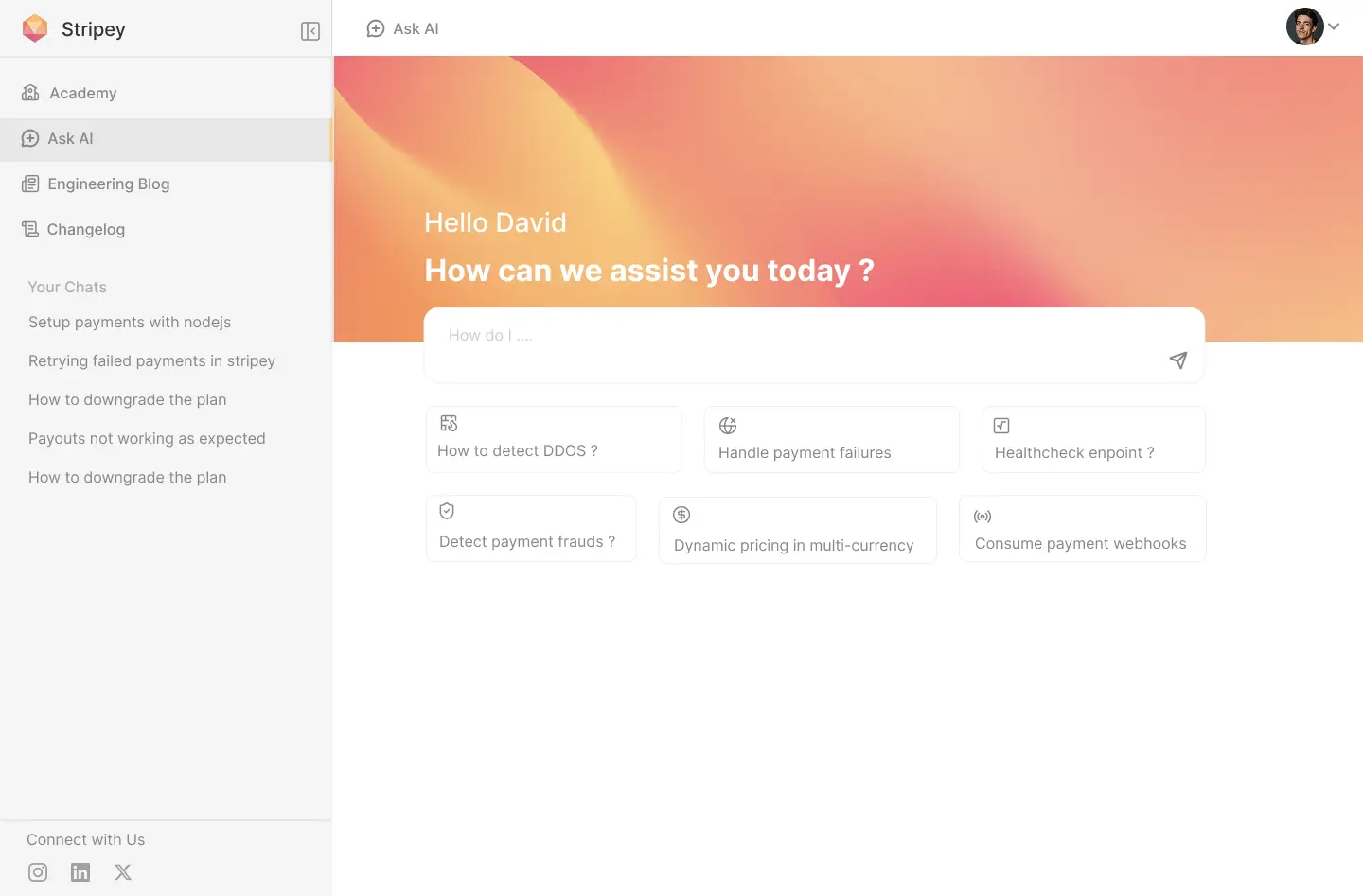Open chat 'Payouts not working as expected'
The width and height of the screenshot is (1363, 896).
click(x=147, y=438)
